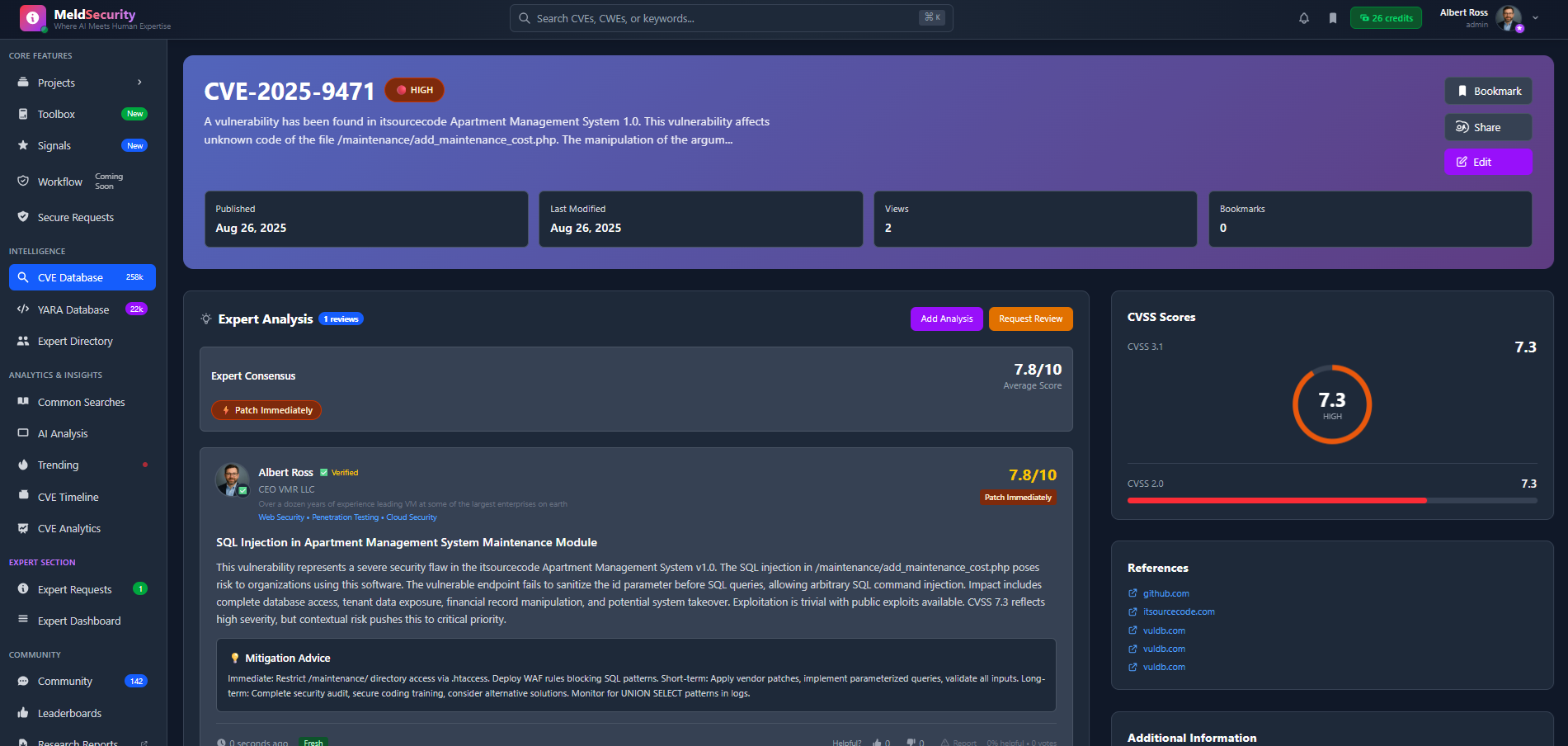
Task: Focus the Search CVEs, CWEs, or keywords field
Action: coord(732,18)
